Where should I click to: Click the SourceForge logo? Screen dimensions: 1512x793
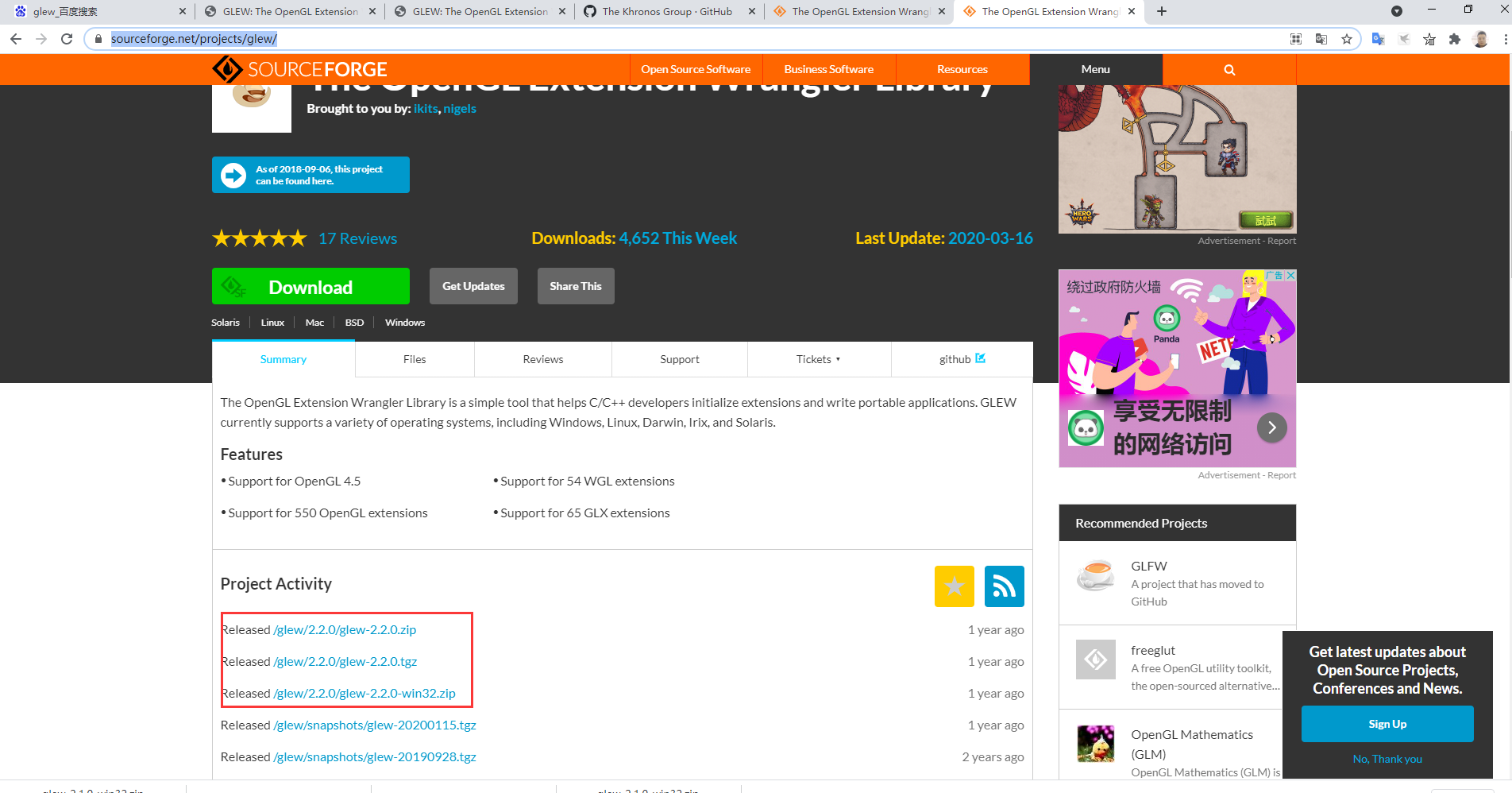tap(300, 69)
